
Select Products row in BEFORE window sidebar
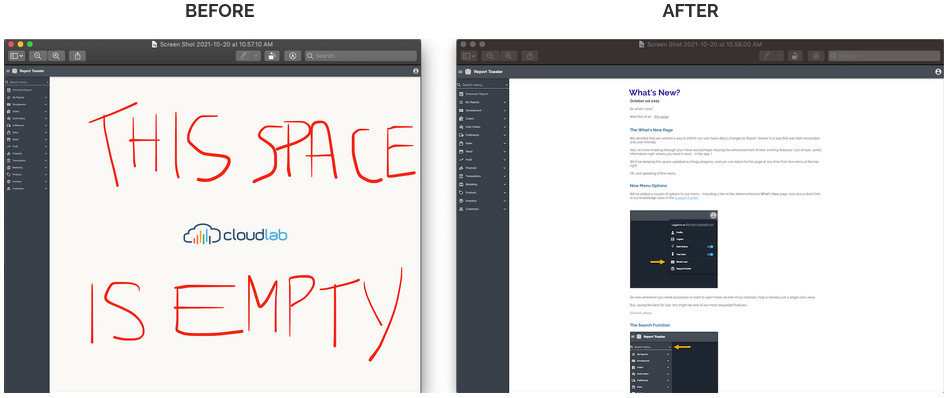click(27, 175)
